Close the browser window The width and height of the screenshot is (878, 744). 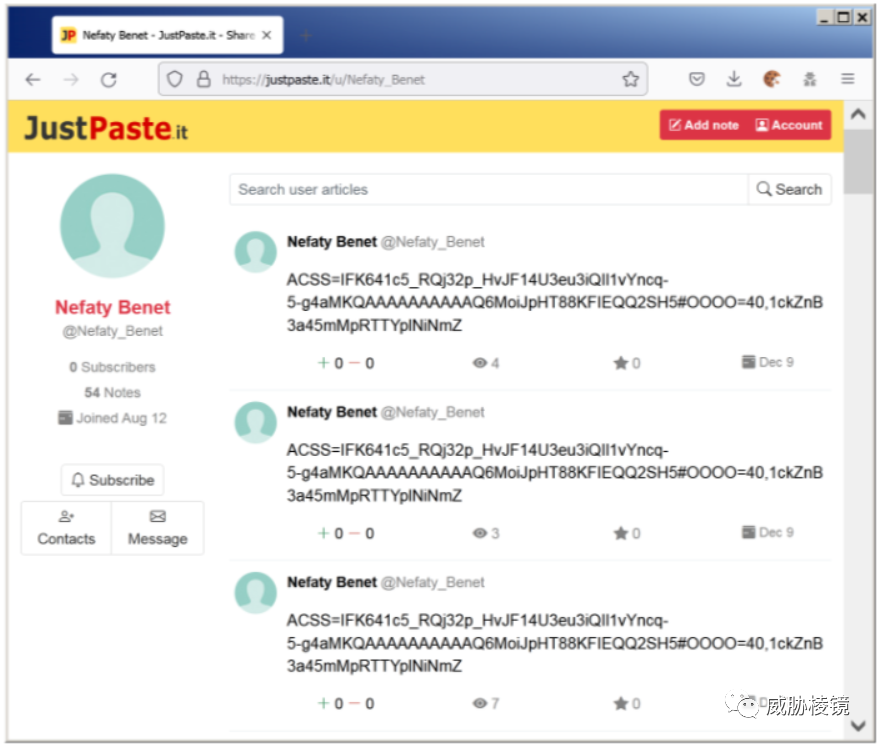pyautogui.click(x=862, y=18)
